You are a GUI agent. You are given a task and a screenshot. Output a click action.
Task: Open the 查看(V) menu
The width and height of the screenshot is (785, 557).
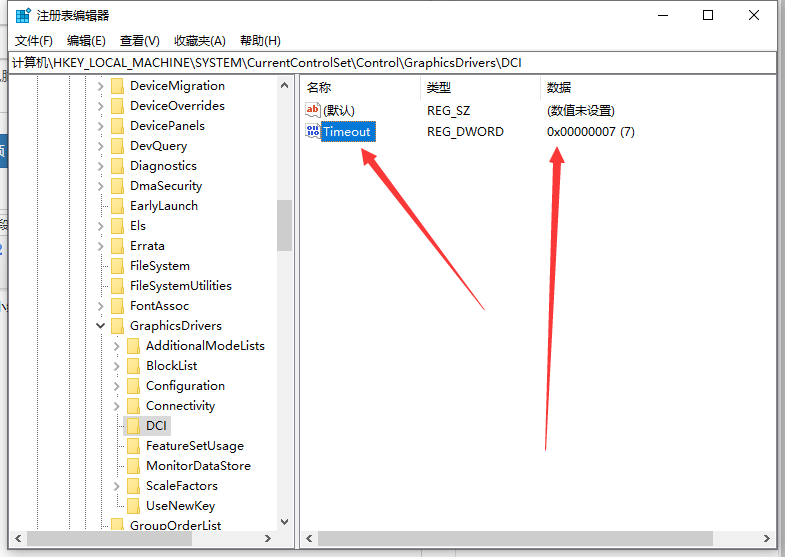(x=140, y=41)
